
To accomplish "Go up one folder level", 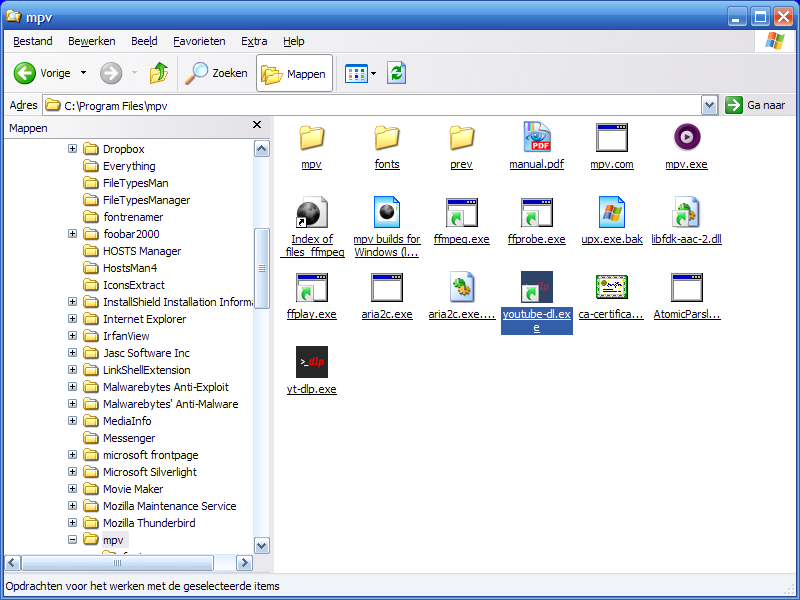I will pyautogui.click(x=159, y=73).
